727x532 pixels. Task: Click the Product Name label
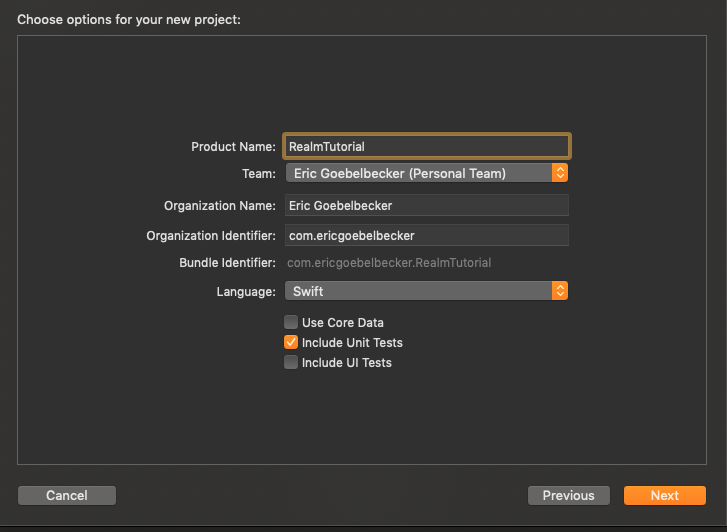pos(233,147)
